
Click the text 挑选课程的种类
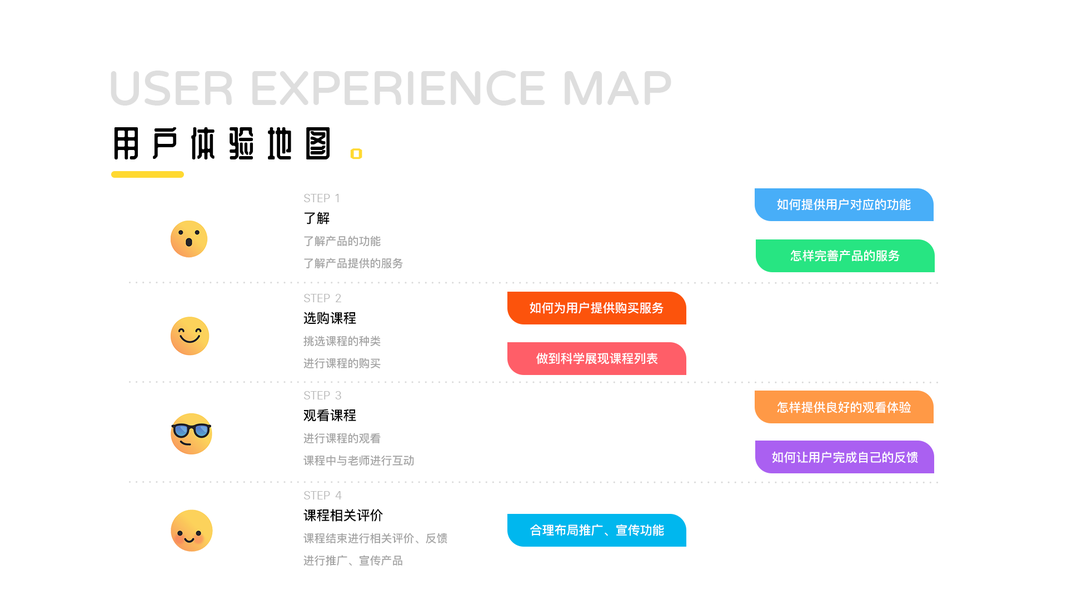(342, 341)
